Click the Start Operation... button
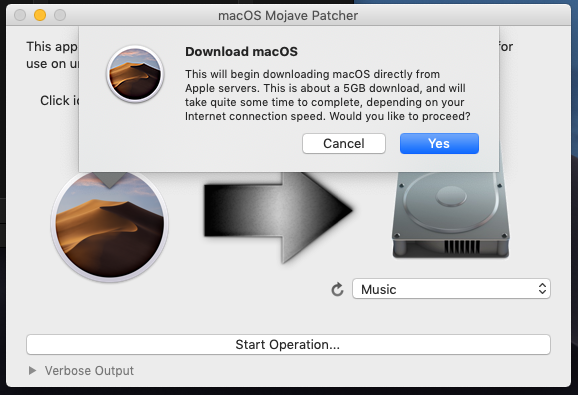Image resolution: width=578 pixels, height=395 pixels. tap(288, 345)
